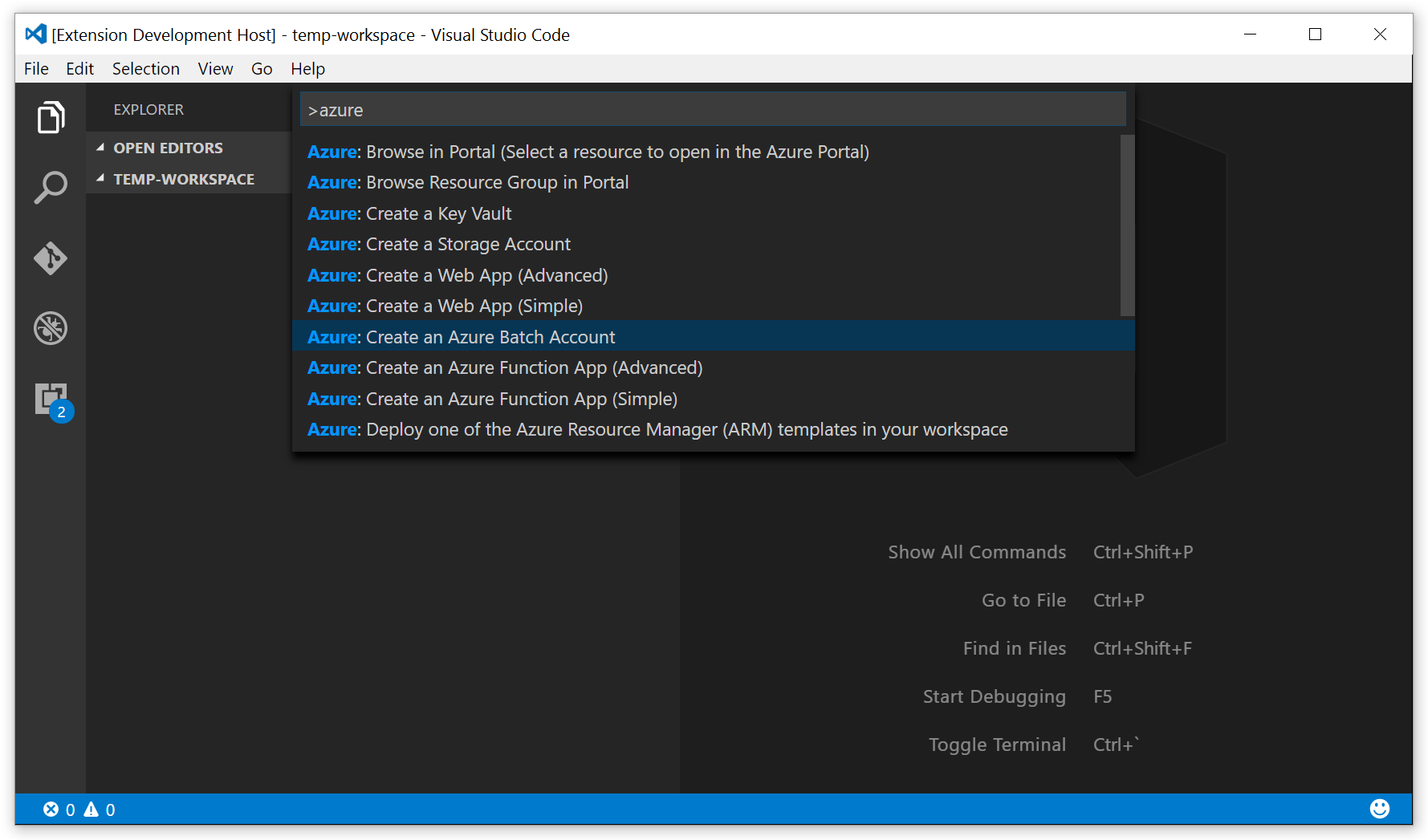The image size is (1428, 840).
Task: Select 'Create an Azure Batch Account' command
Action: pos(713,337)
